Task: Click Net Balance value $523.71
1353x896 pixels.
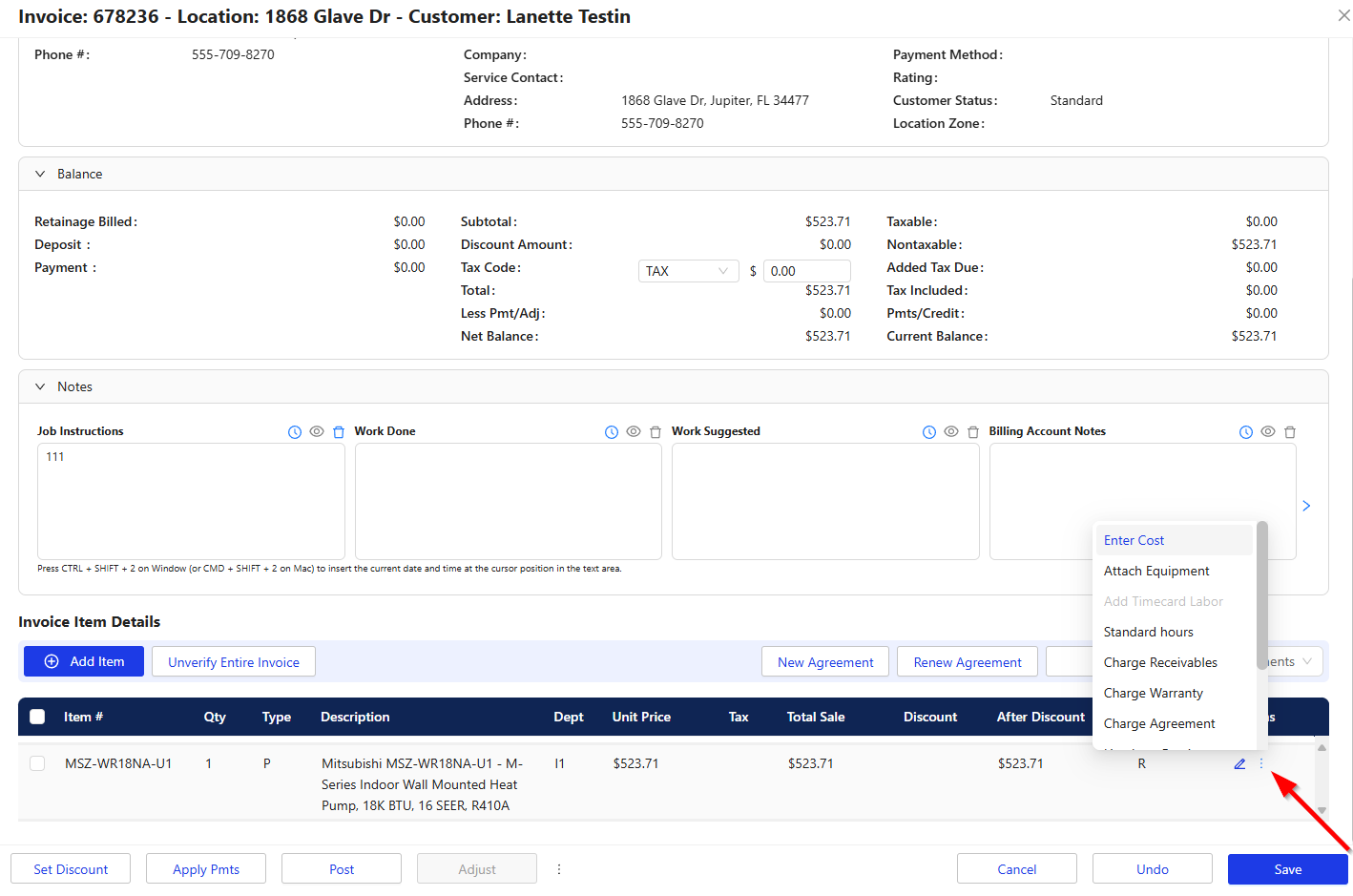Action: [x=827, y=336]
